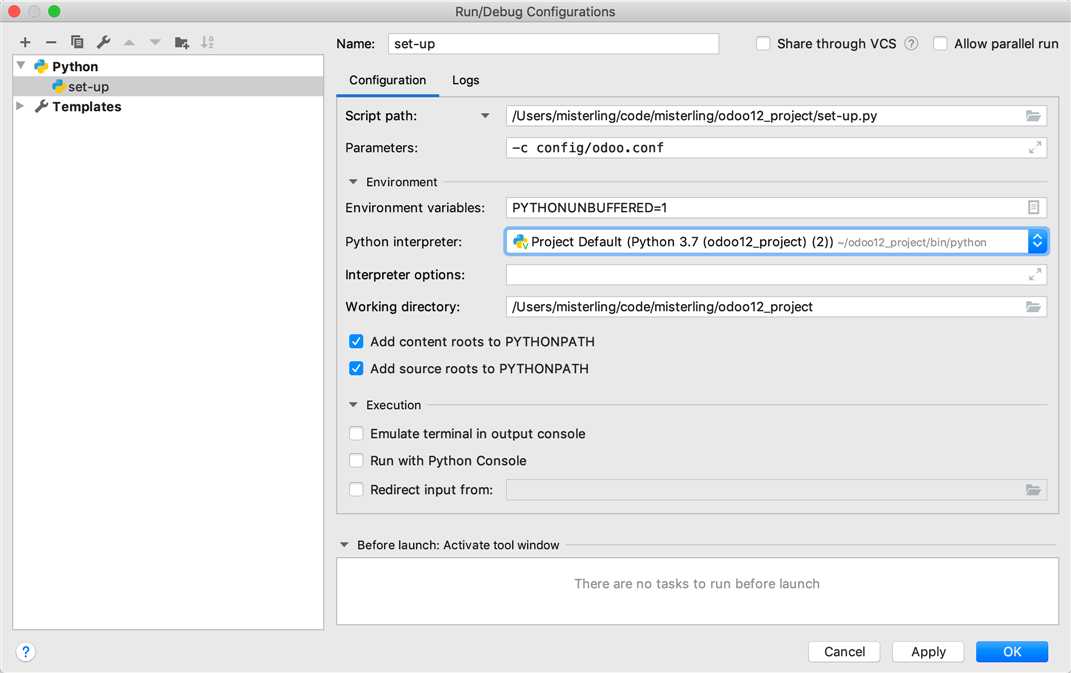Screen dimensions: 1071x673
Task: Enable Allow parallel run checkbox
Action: 940,44
